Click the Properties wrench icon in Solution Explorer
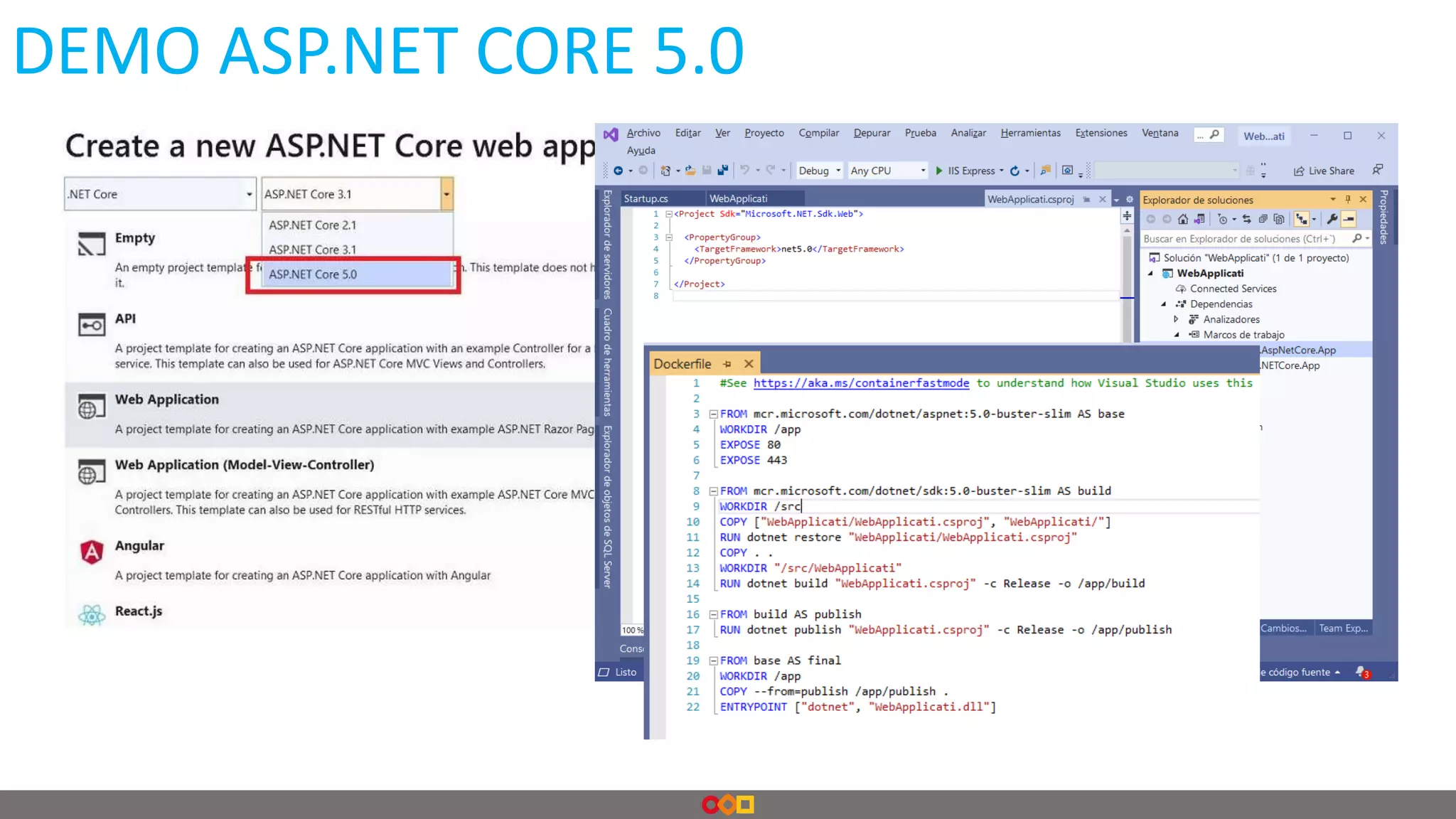1456x819 pixels. pyautogui.click(x=1332, y=219)
